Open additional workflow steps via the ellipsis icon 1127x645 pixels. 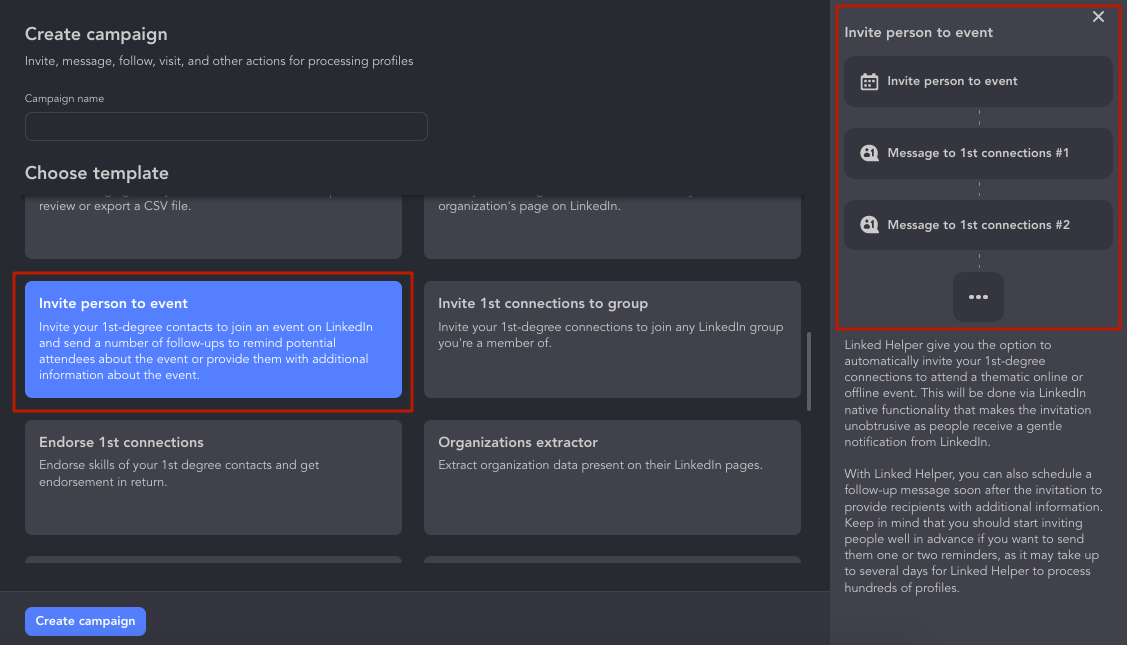tap(978, 296)
